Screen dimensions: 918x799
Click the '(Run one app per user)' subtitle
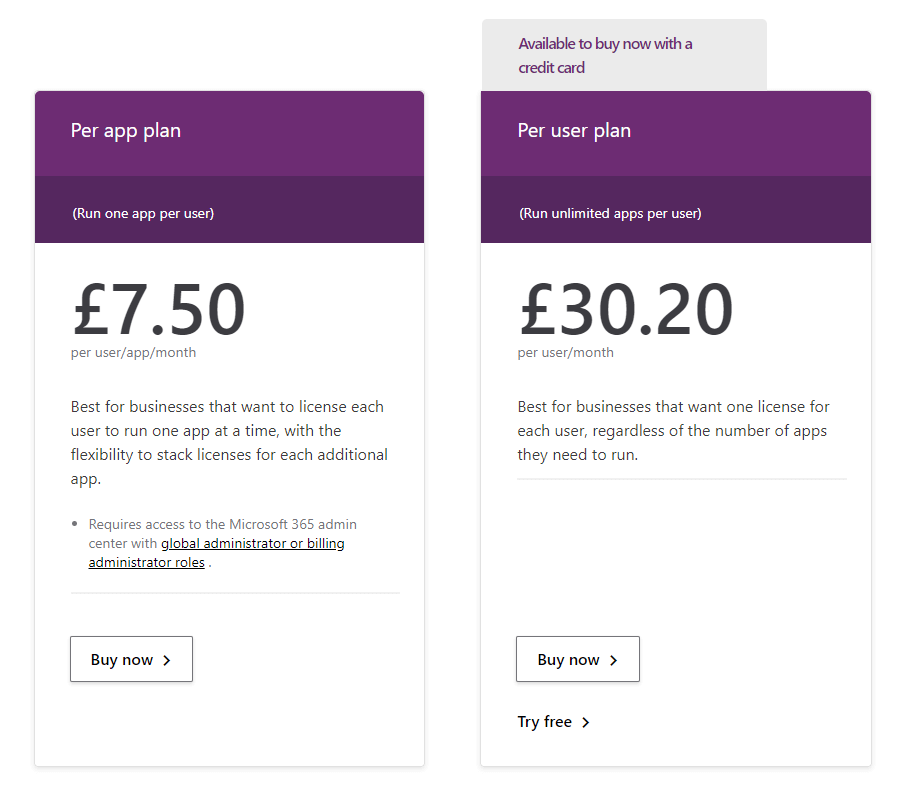click(143, 213)
